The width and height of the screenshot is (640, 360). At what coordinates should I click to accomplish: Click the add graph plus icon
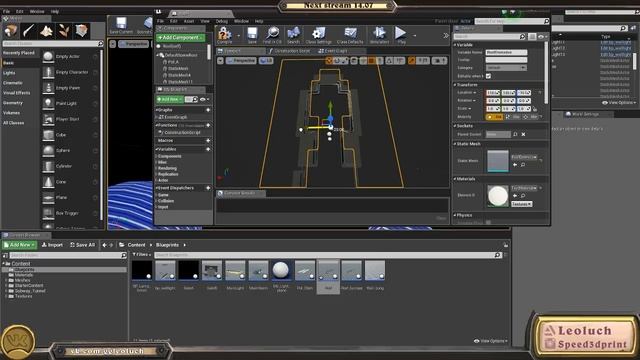point(208,110)
